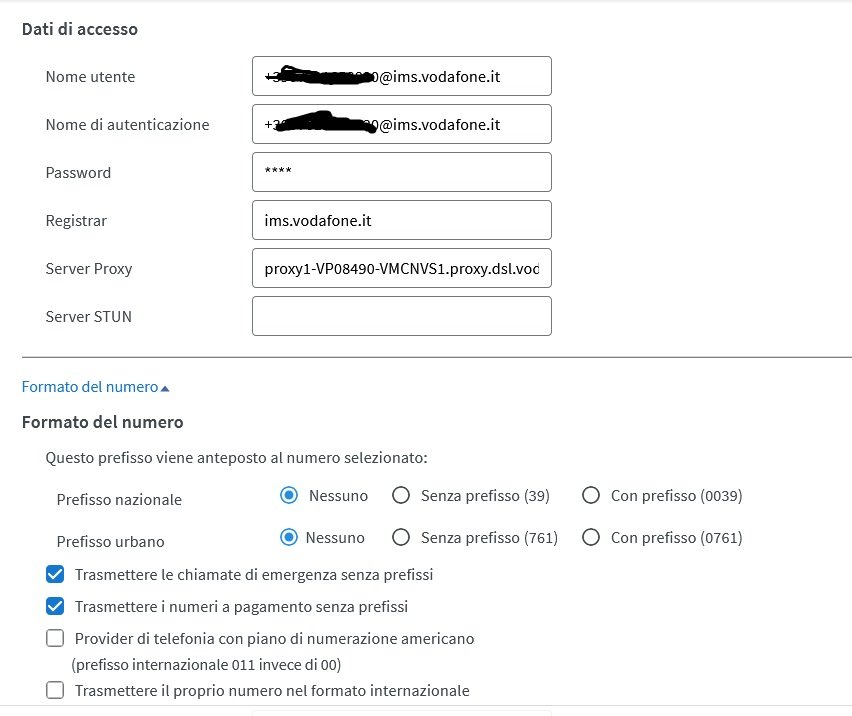The image size is (852, 716).
Task: Click the Nome di autenticazione input field
Action: (401, 124)
